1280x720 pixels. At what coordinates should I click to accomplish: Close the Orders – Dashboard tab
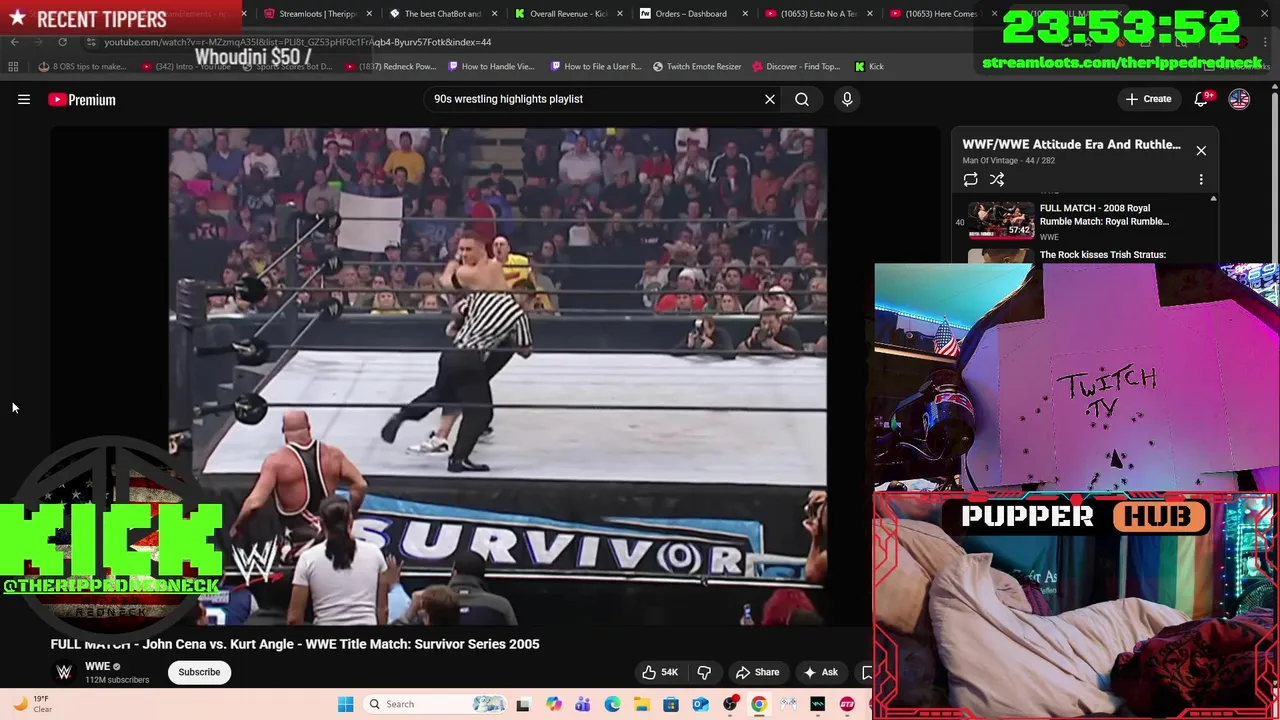[x=745, y=14]
